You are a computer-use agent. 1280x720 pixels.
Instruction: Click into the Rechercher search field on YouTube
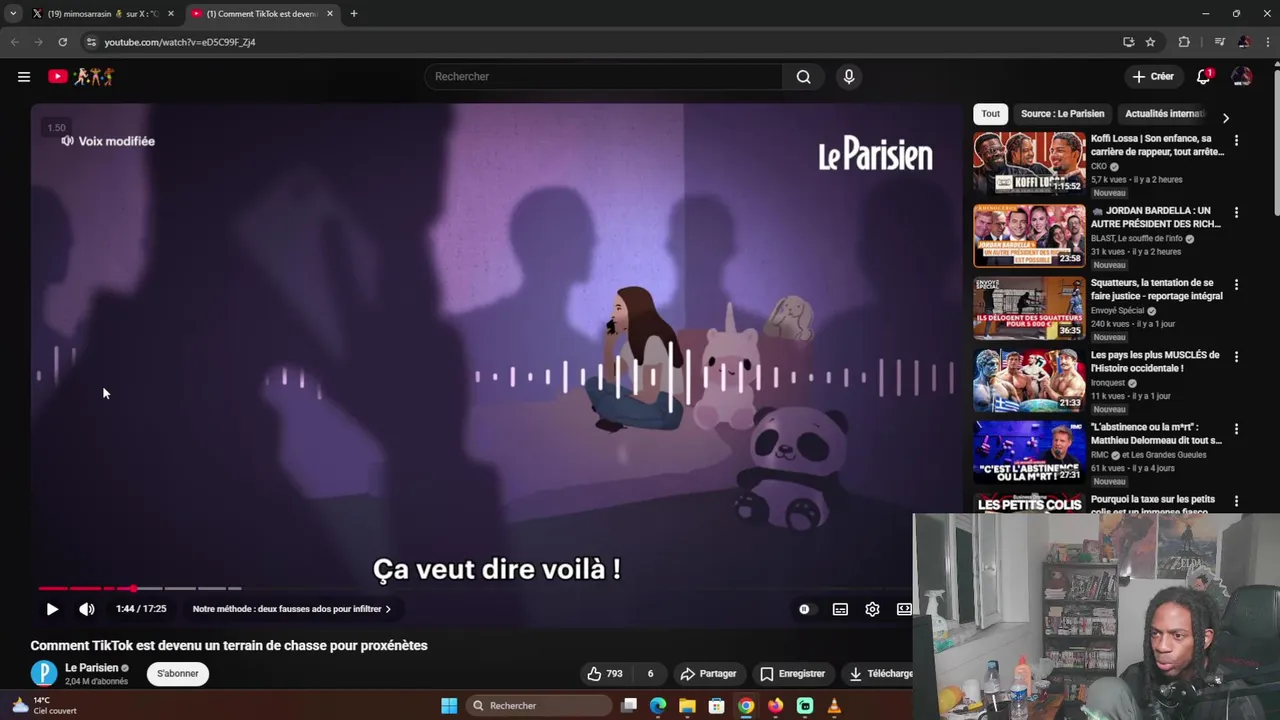[604, 77]
